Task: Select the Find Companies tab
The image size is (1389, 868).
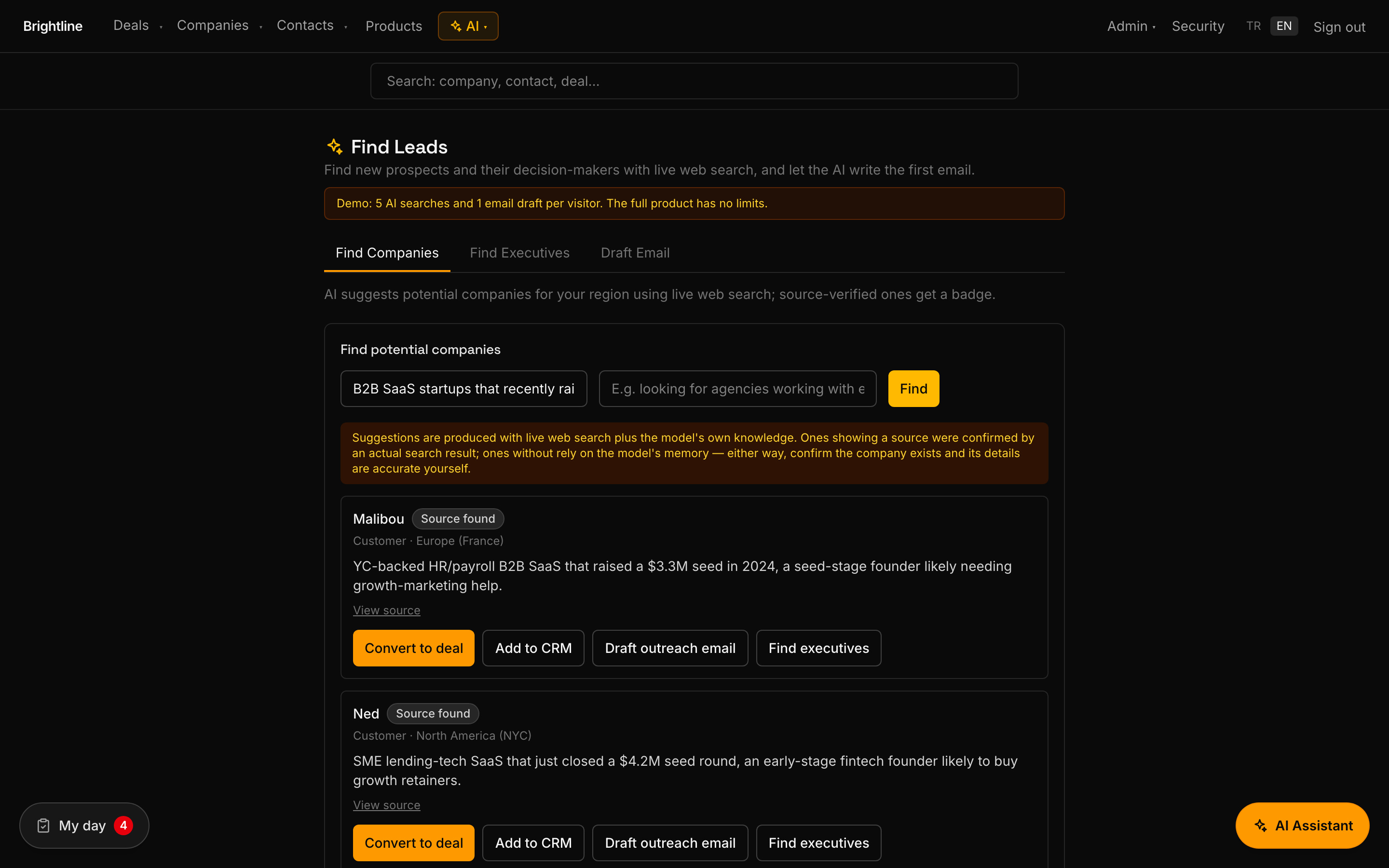Action: [387, 253]
